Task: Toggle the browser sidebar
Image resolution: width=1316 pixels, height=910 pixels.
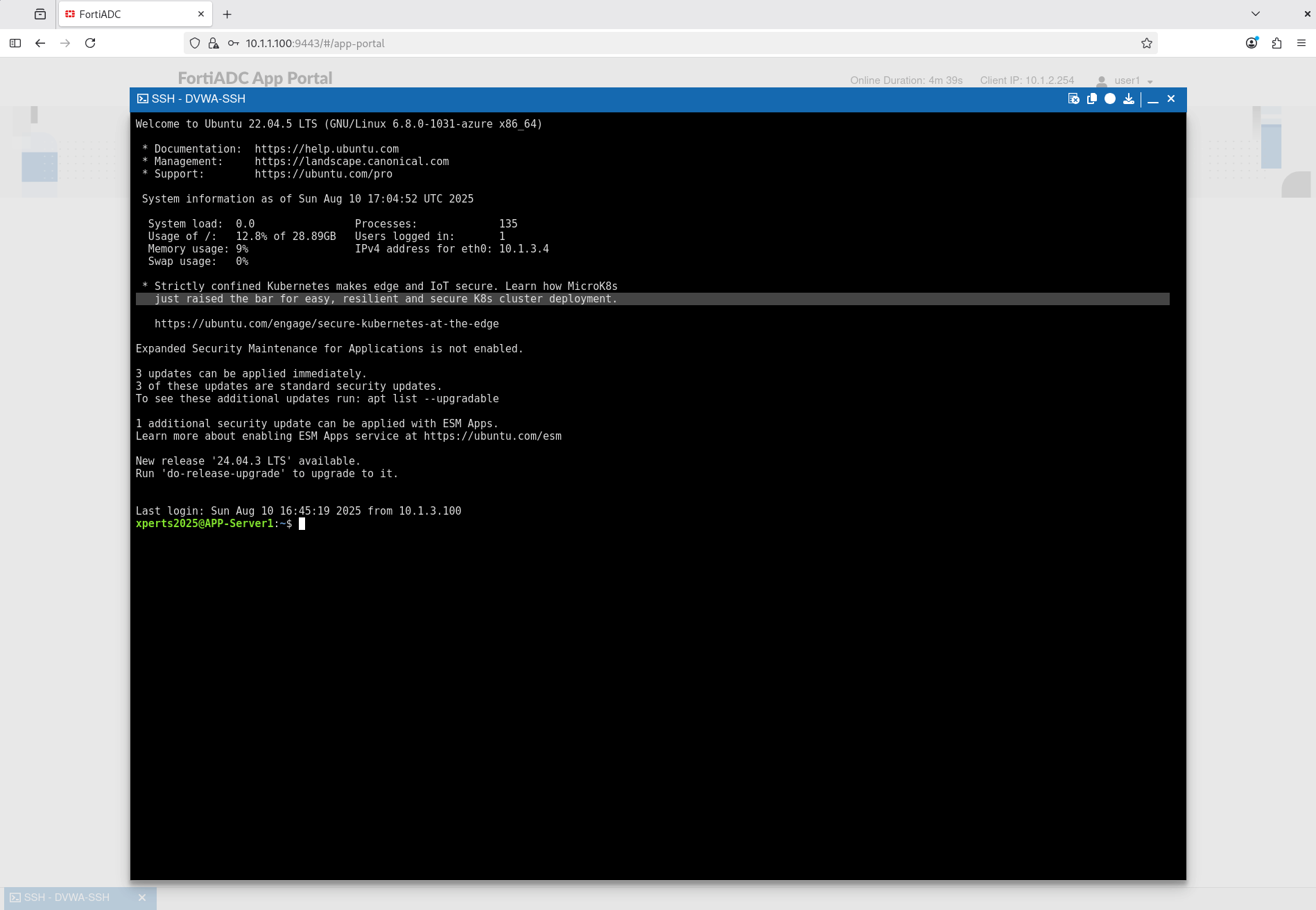Action: coord(15,43)
